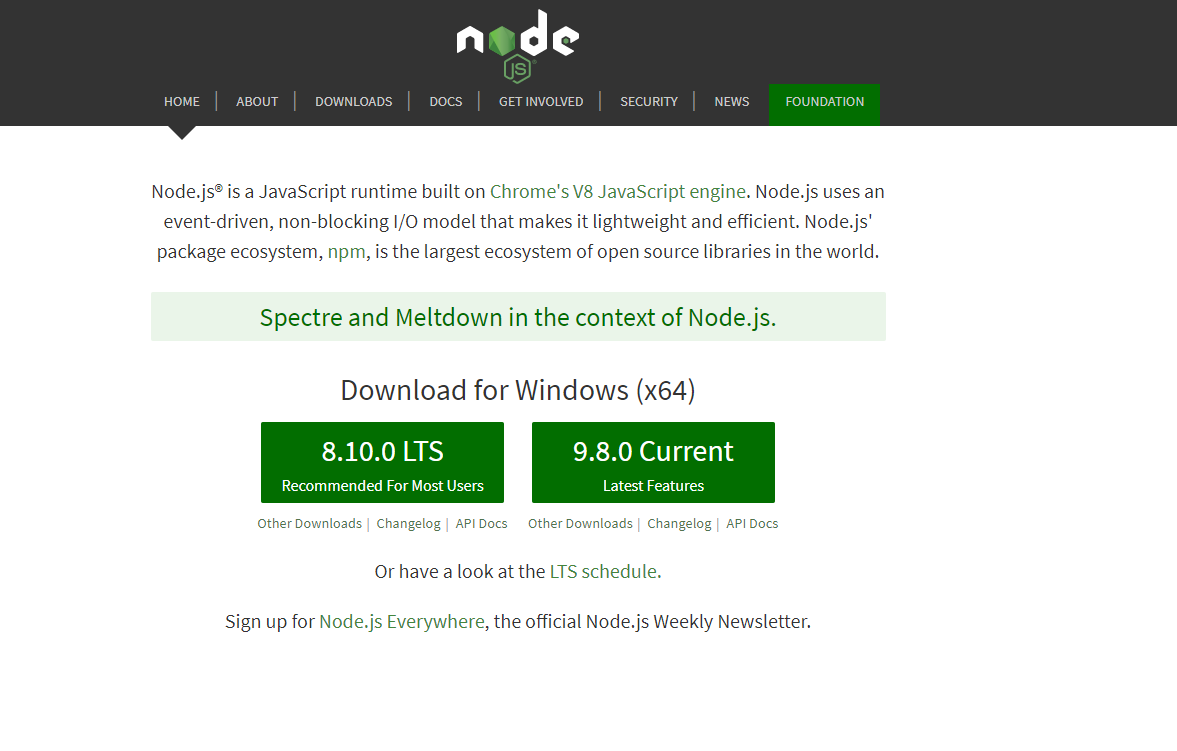Follow Chrome's V8 JavaScript engine link
Viewport: 1177px width, 751px height.
pyautogui.click(x=618, y=192)
